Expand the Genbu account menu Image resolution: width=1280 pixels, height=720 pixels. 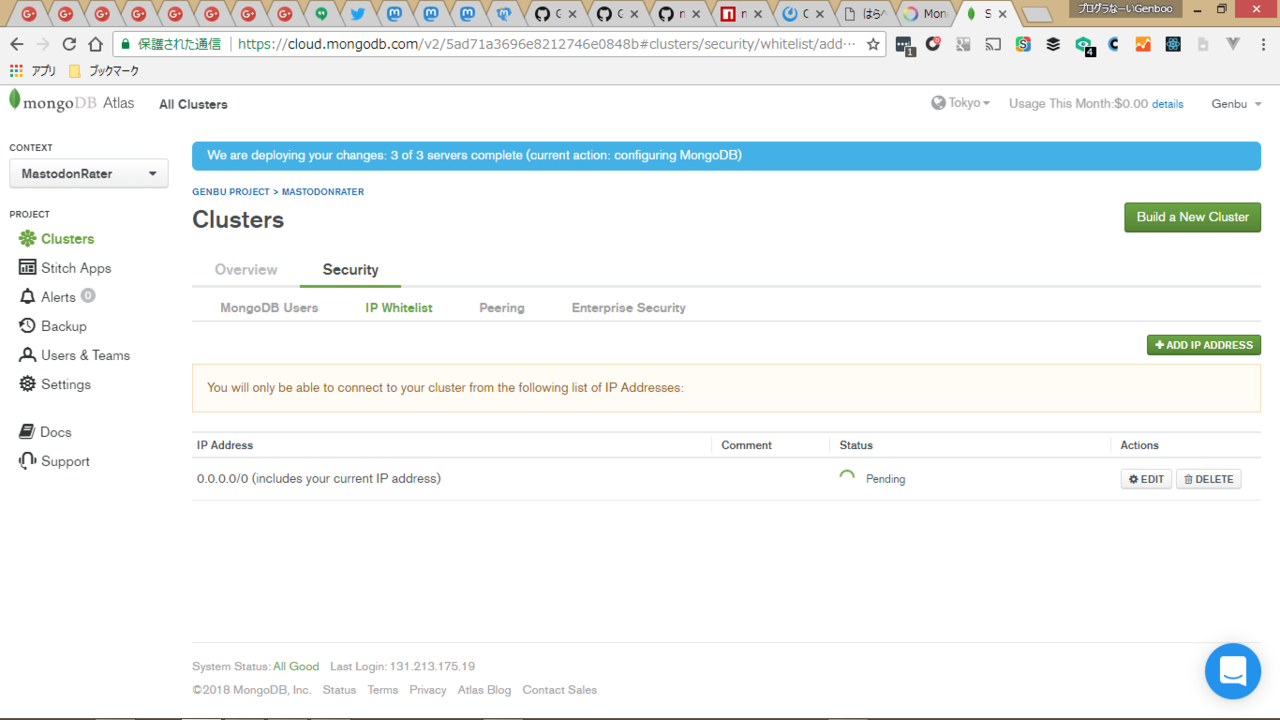click(x=1236, y=104)
